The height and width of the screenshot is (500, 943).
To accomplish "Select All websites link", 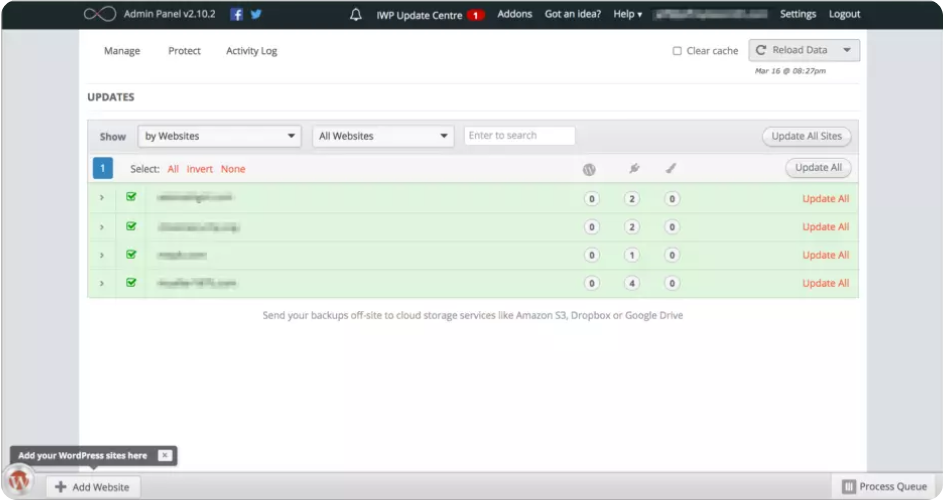I will (173, 169).
